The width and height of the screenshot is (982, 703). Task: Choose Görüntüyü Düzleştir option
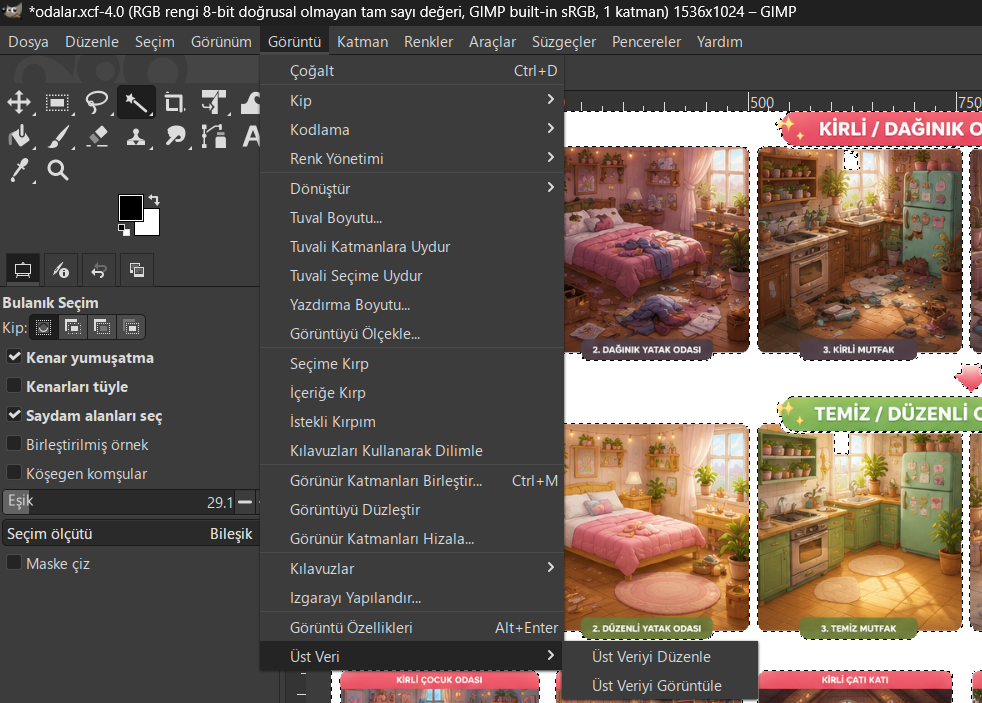(411, 510)
